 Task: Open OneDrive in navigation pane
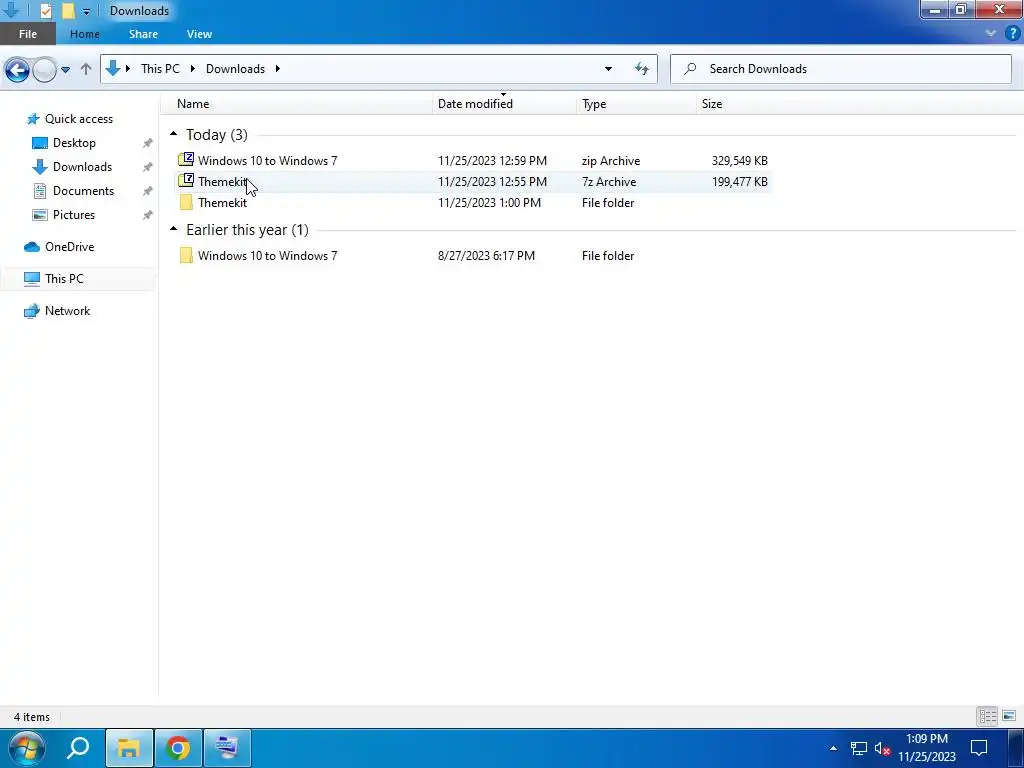coord(69,247)
